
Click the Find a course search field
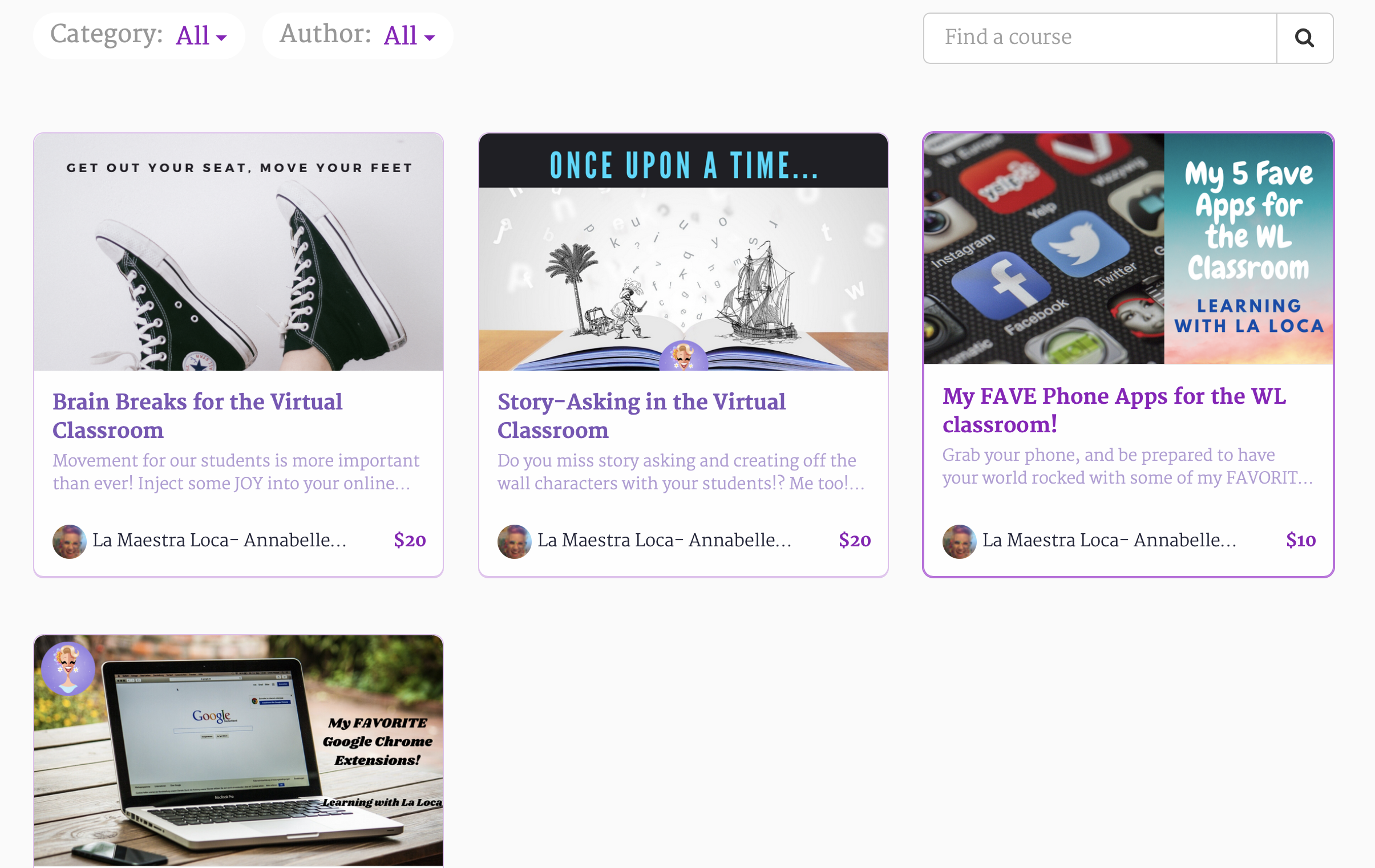(1100, 38)
